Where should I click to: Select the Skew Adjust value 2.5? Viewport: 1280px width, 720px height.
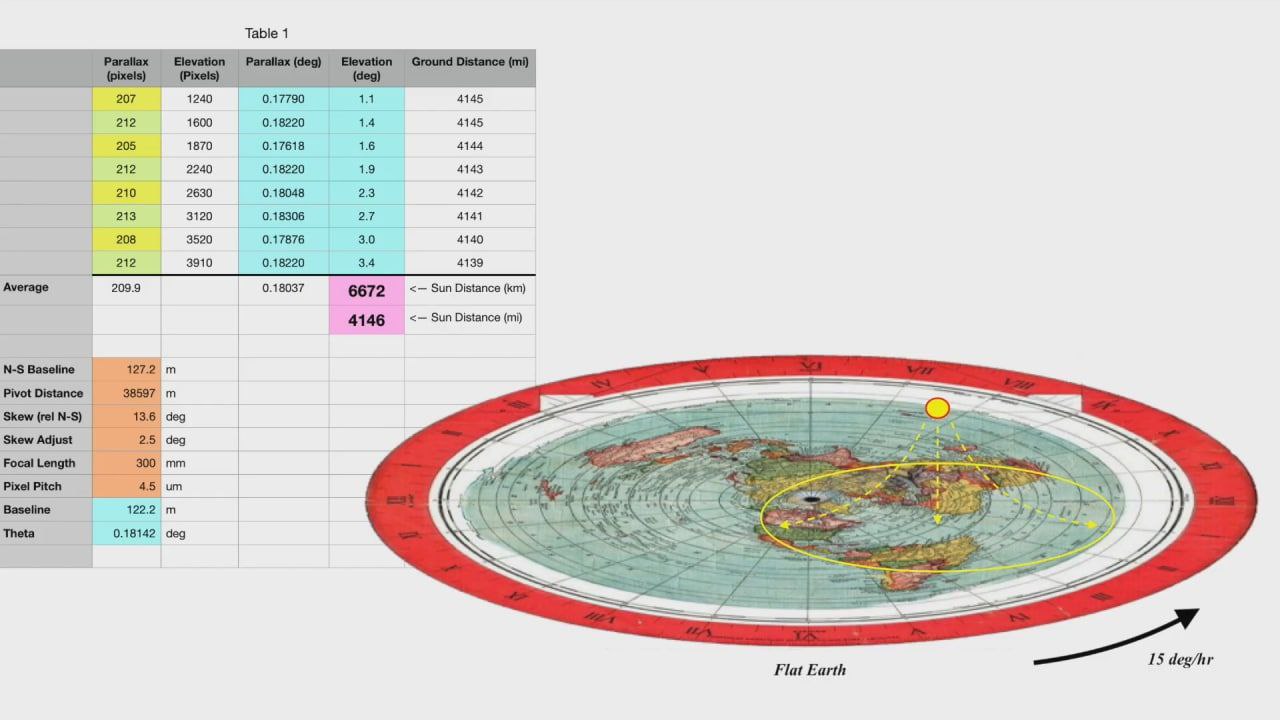click(126, 440)
